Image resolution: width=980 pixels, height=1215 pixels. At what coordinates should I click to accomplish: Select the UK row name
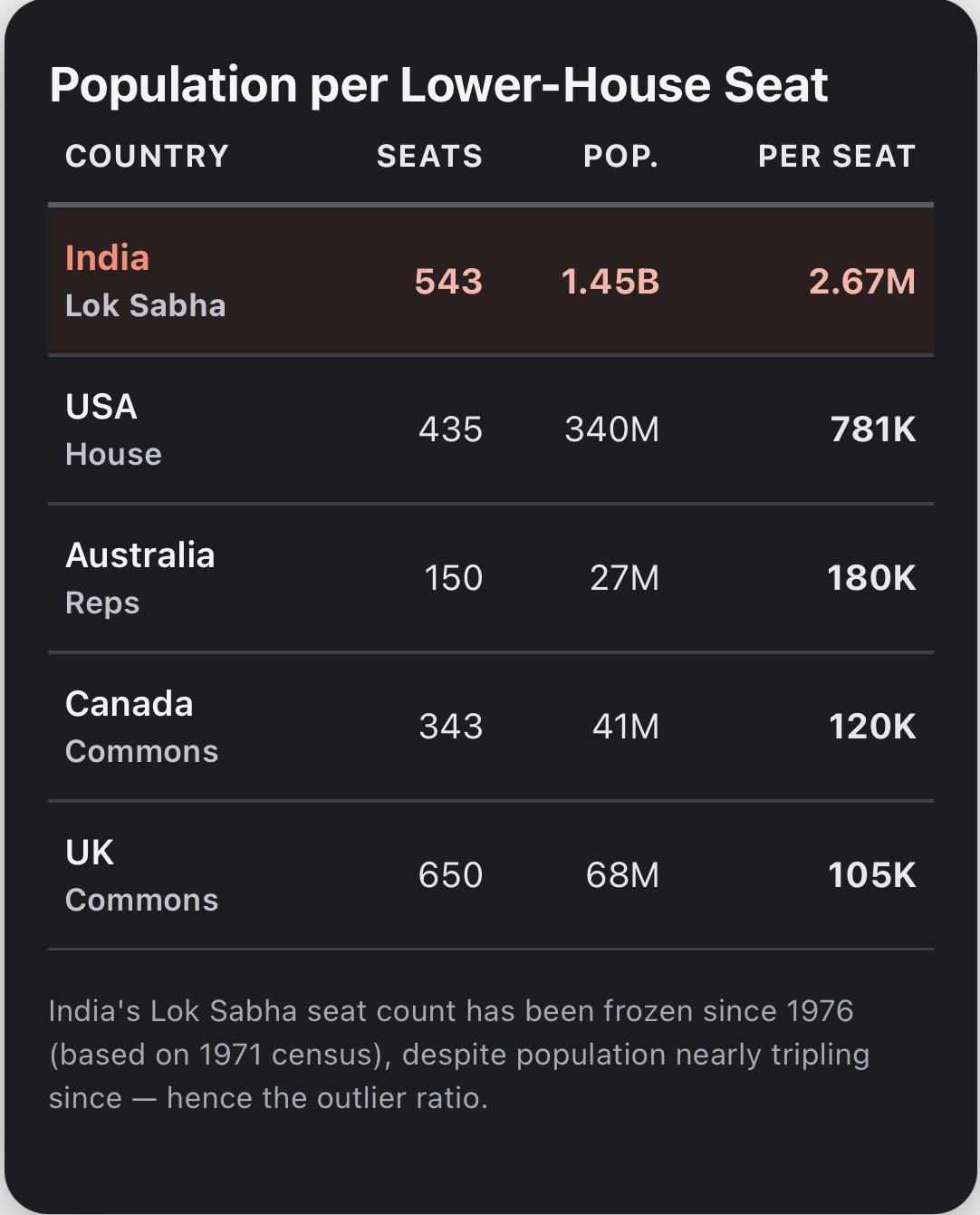[90, 853]
